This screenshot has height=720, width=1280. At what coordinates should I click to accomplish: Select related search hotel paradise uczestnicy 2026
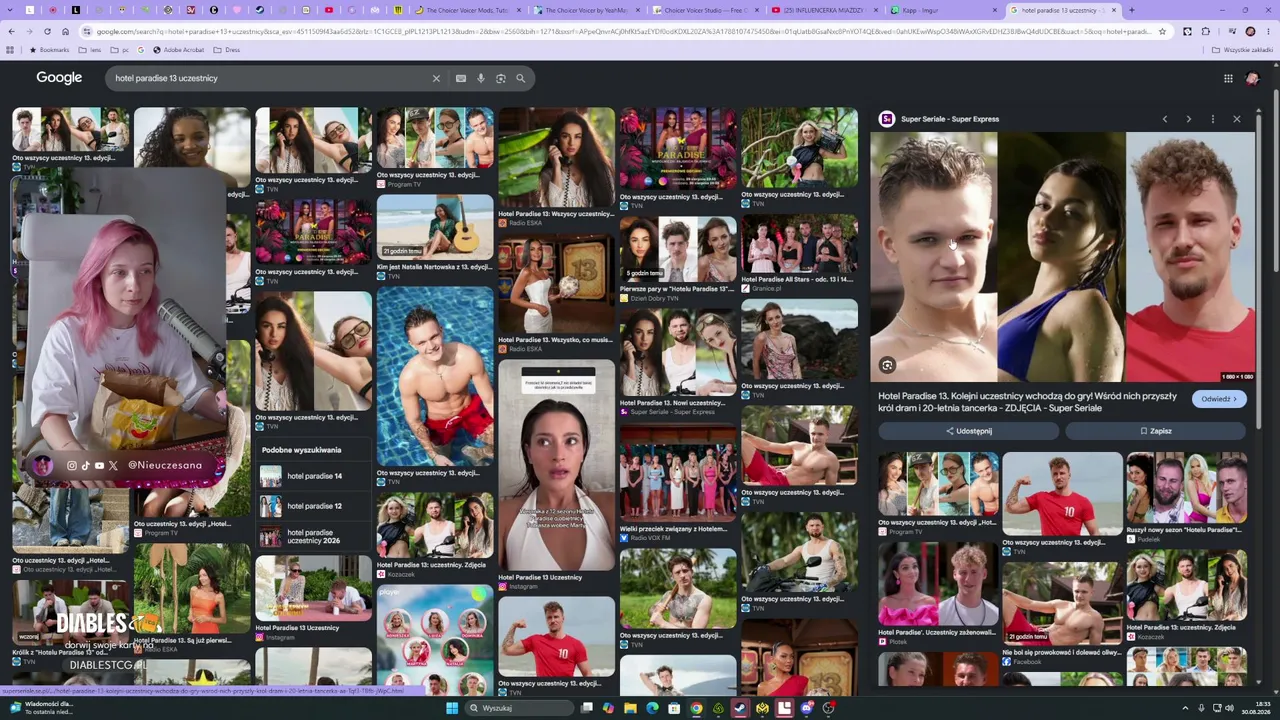click(x=314, y=536)
